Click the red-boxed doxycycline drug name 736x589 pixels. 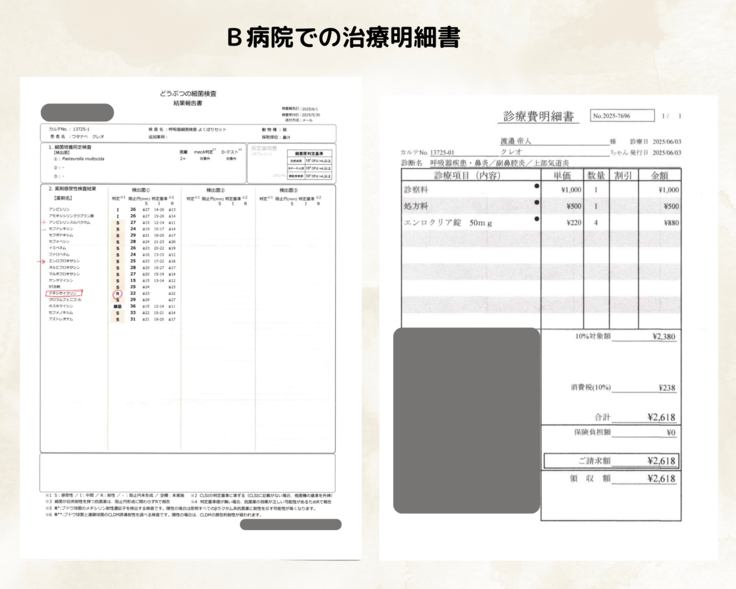(62, 293)
